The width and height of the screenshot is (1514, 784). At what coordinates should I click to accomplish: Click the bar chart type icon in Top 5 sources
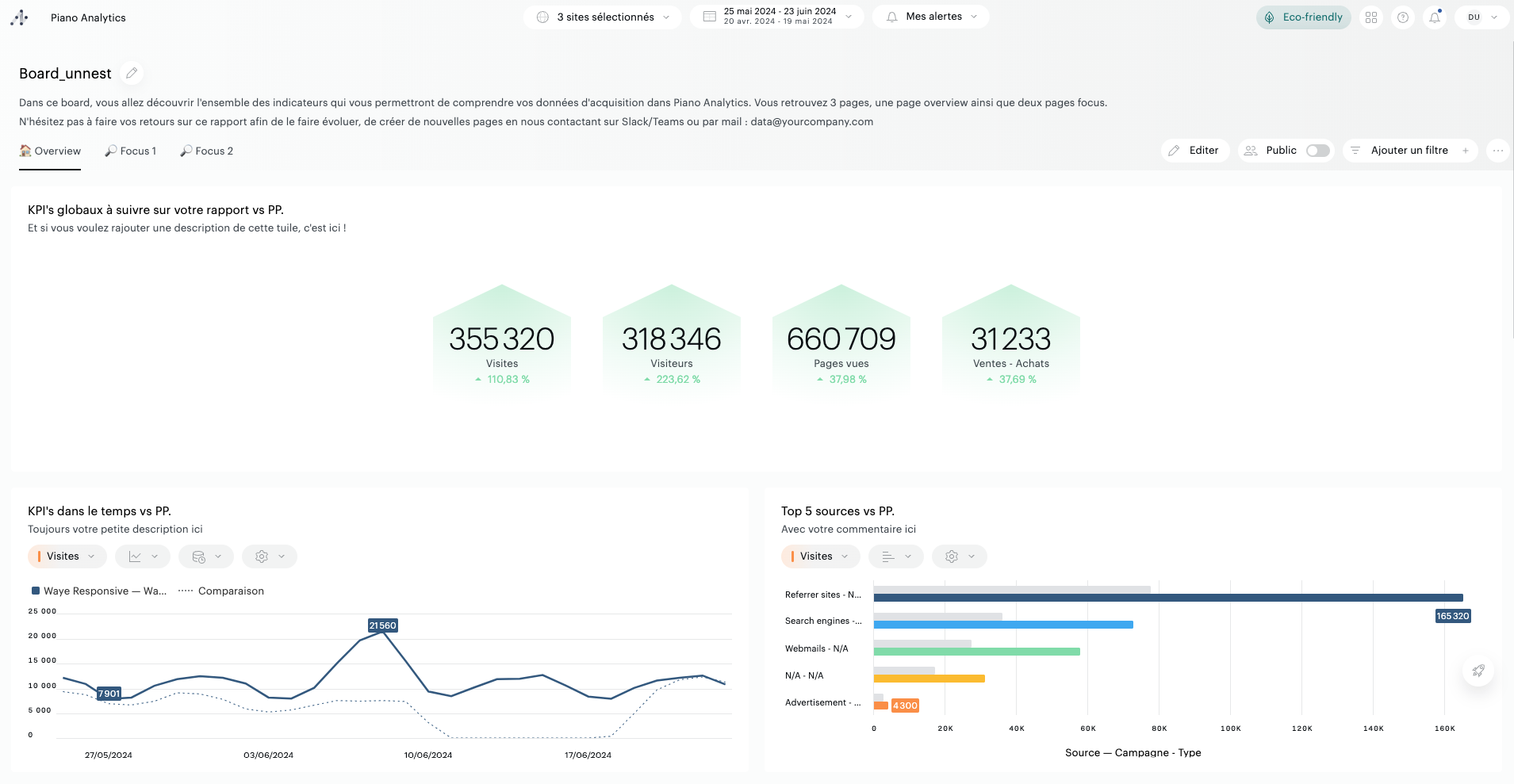(888, 556)
